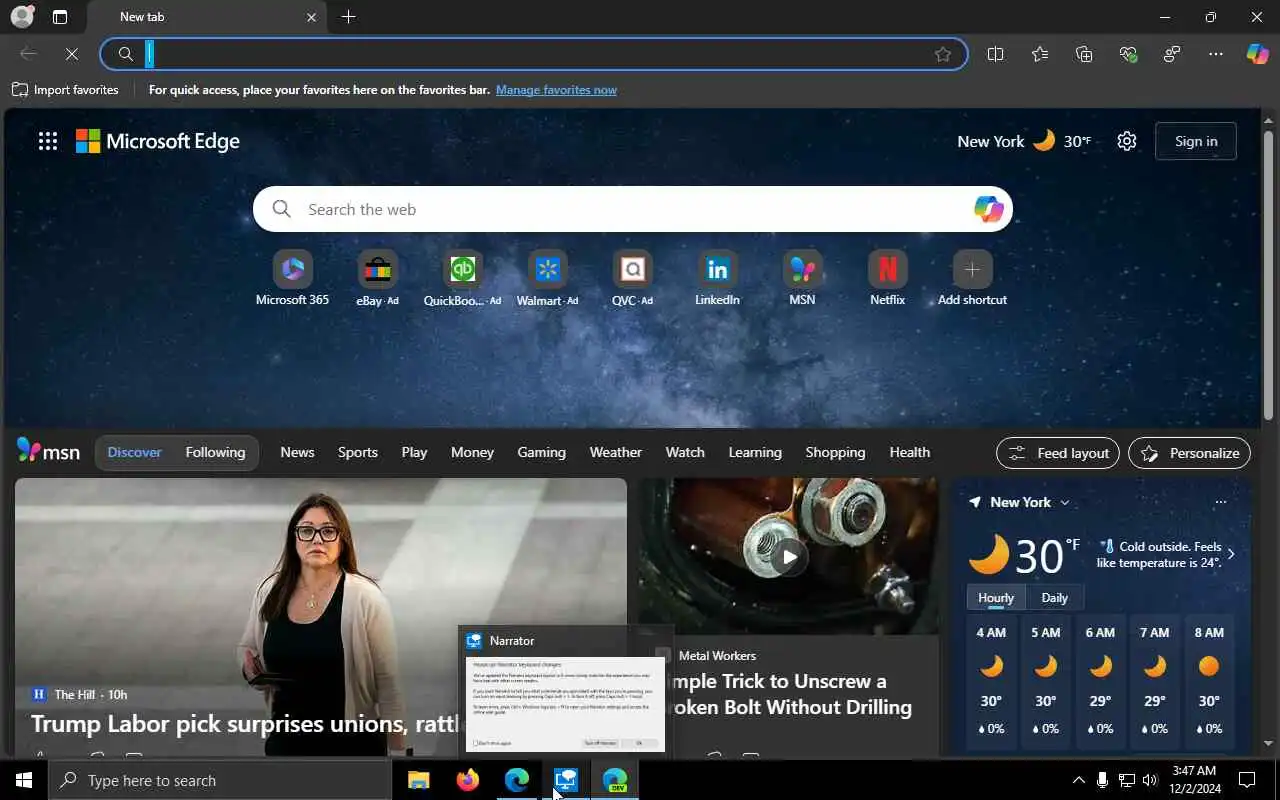Close the New tab

point(311,17)
